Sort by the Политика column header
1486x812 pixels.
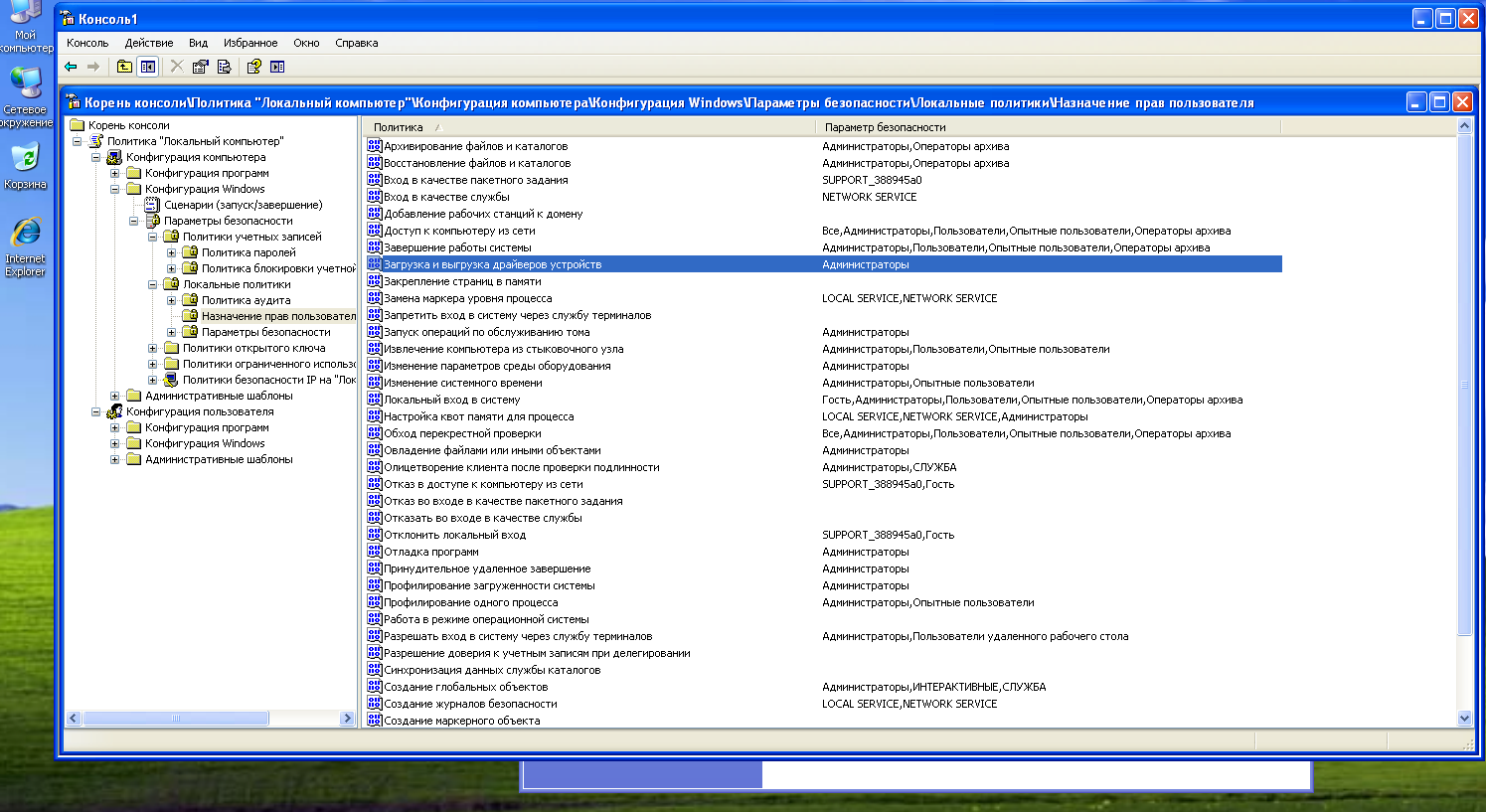(399, 127)
